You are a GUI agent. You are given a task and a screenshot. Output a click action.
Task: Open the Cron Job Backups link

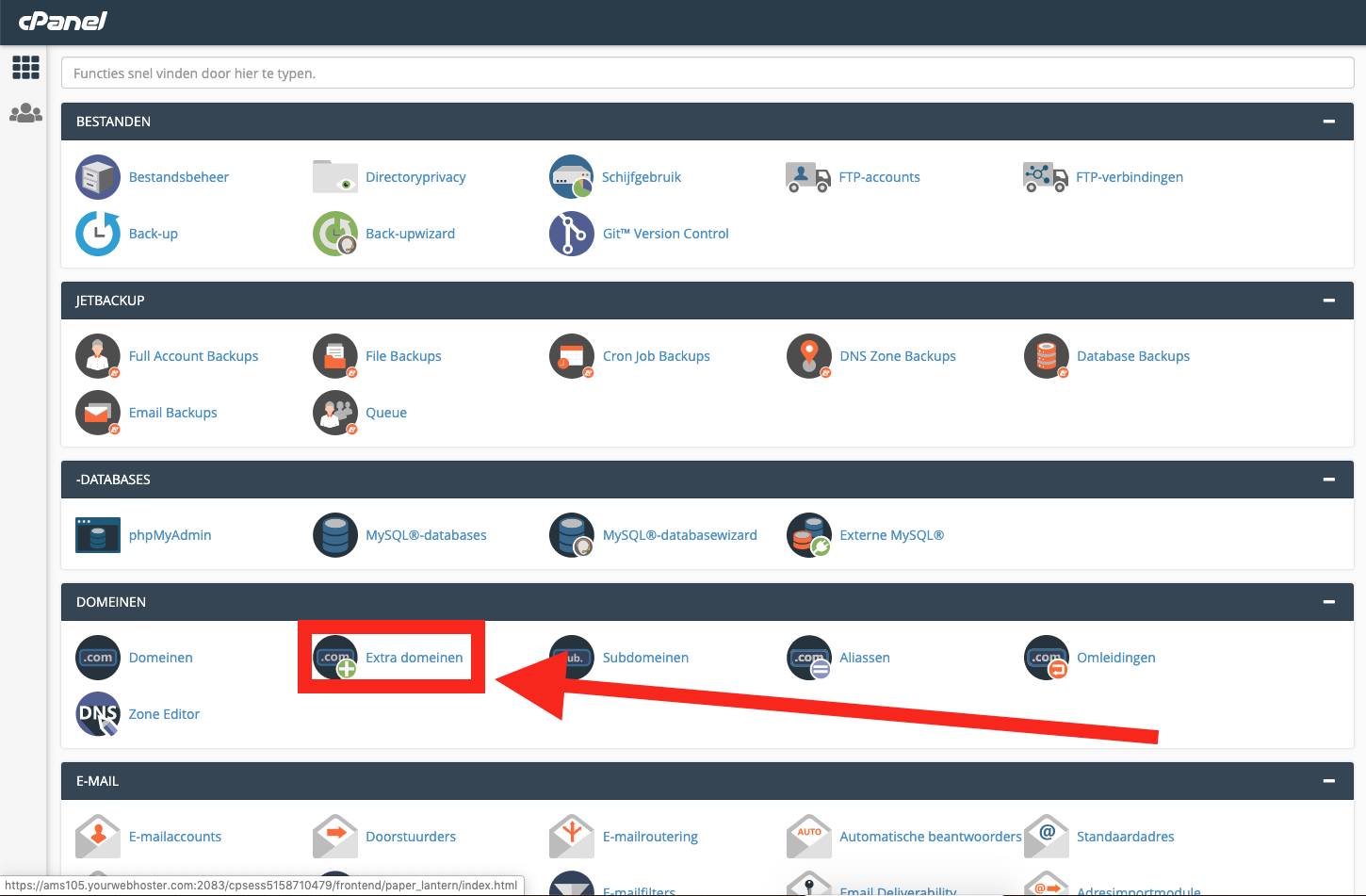(x=657, y=356)
